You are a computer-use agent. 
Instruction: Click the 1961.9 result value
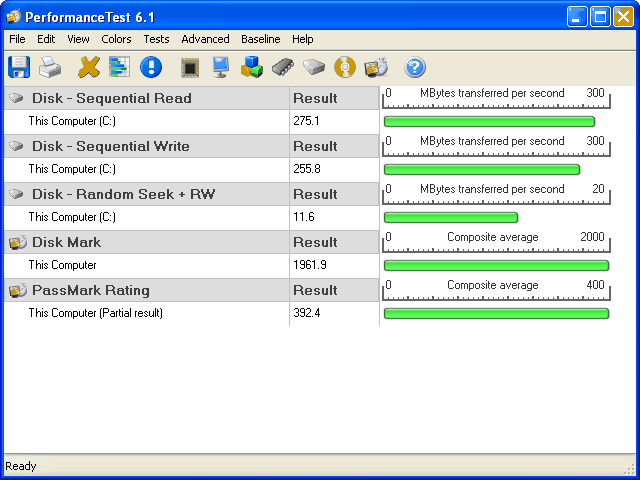point(310,265)
